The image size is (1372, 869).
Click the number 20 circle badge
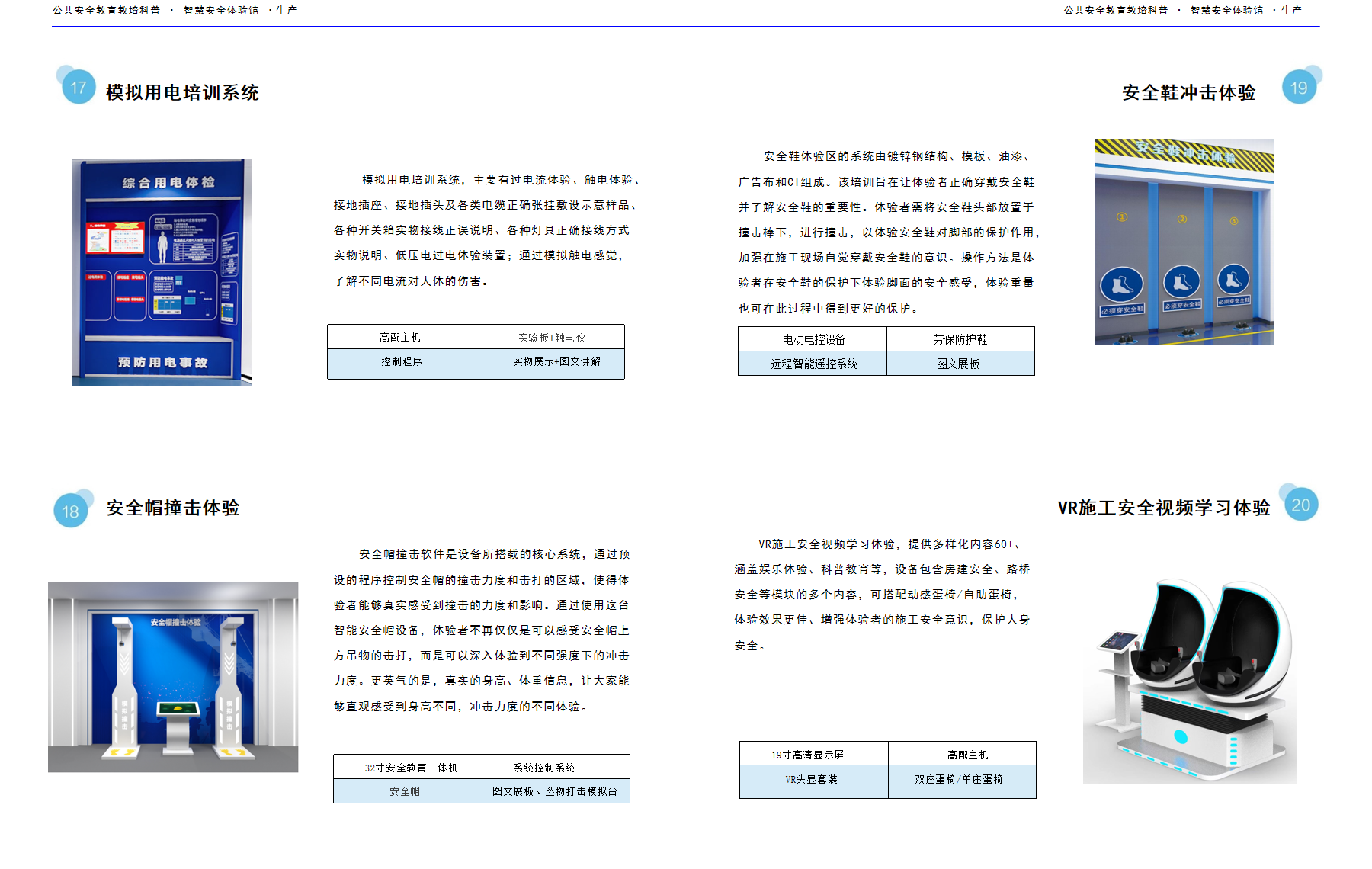pyautogui.click(x=1301, y=505)
